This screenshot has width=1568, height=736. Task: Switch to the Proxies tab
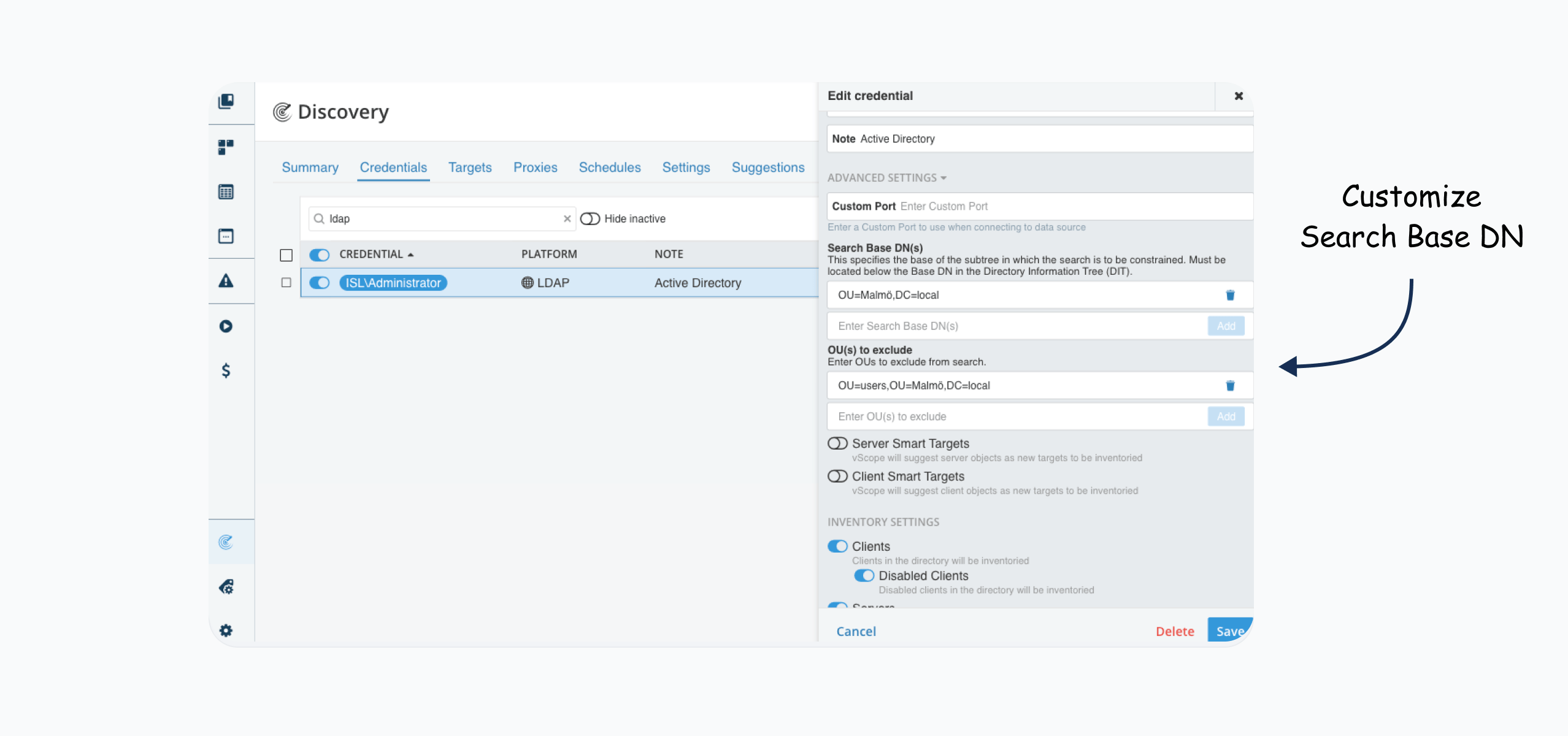click(x=536, y=167)
